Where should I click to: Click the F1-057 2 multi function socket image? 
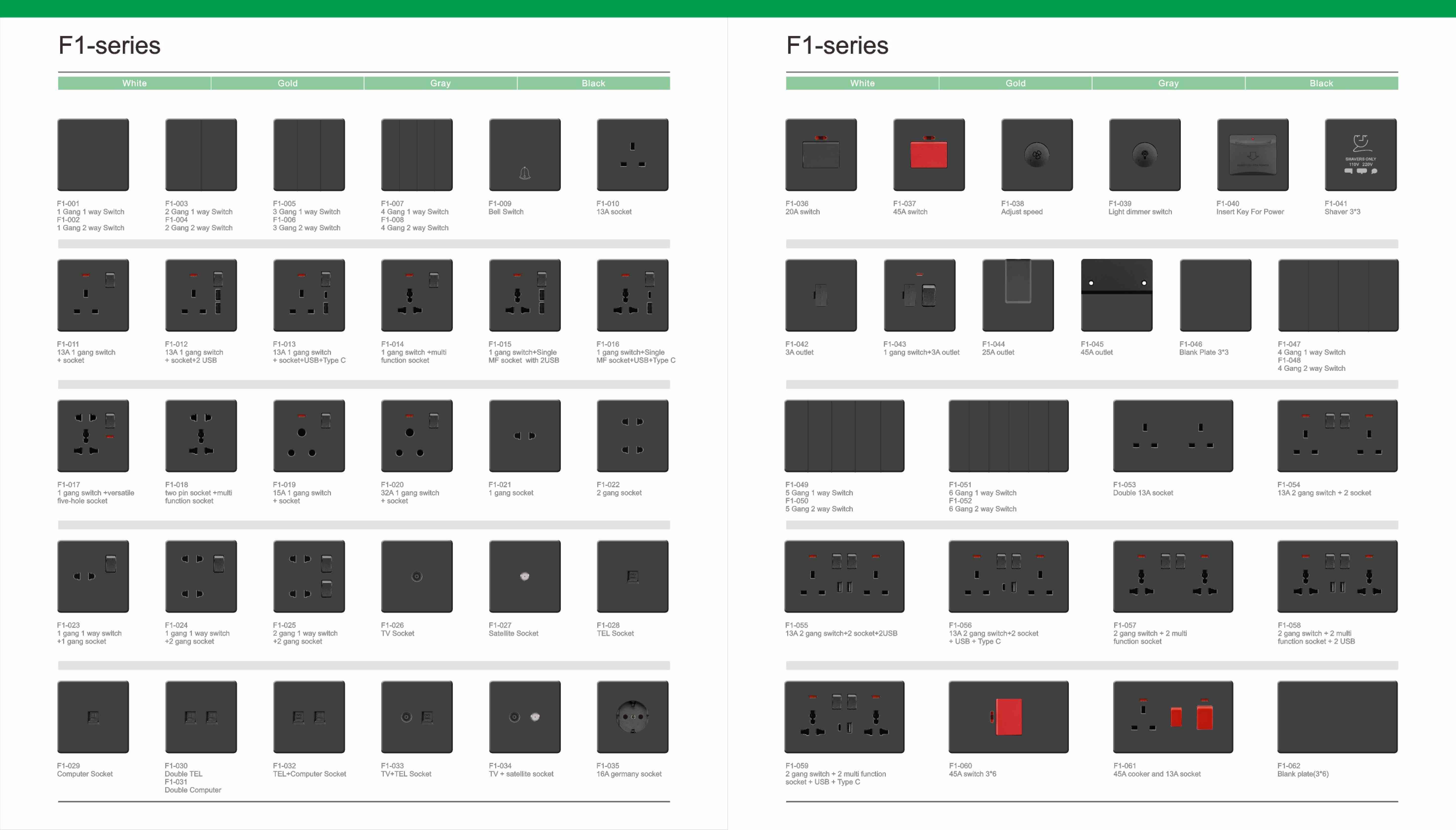(x=1173, y=576)
